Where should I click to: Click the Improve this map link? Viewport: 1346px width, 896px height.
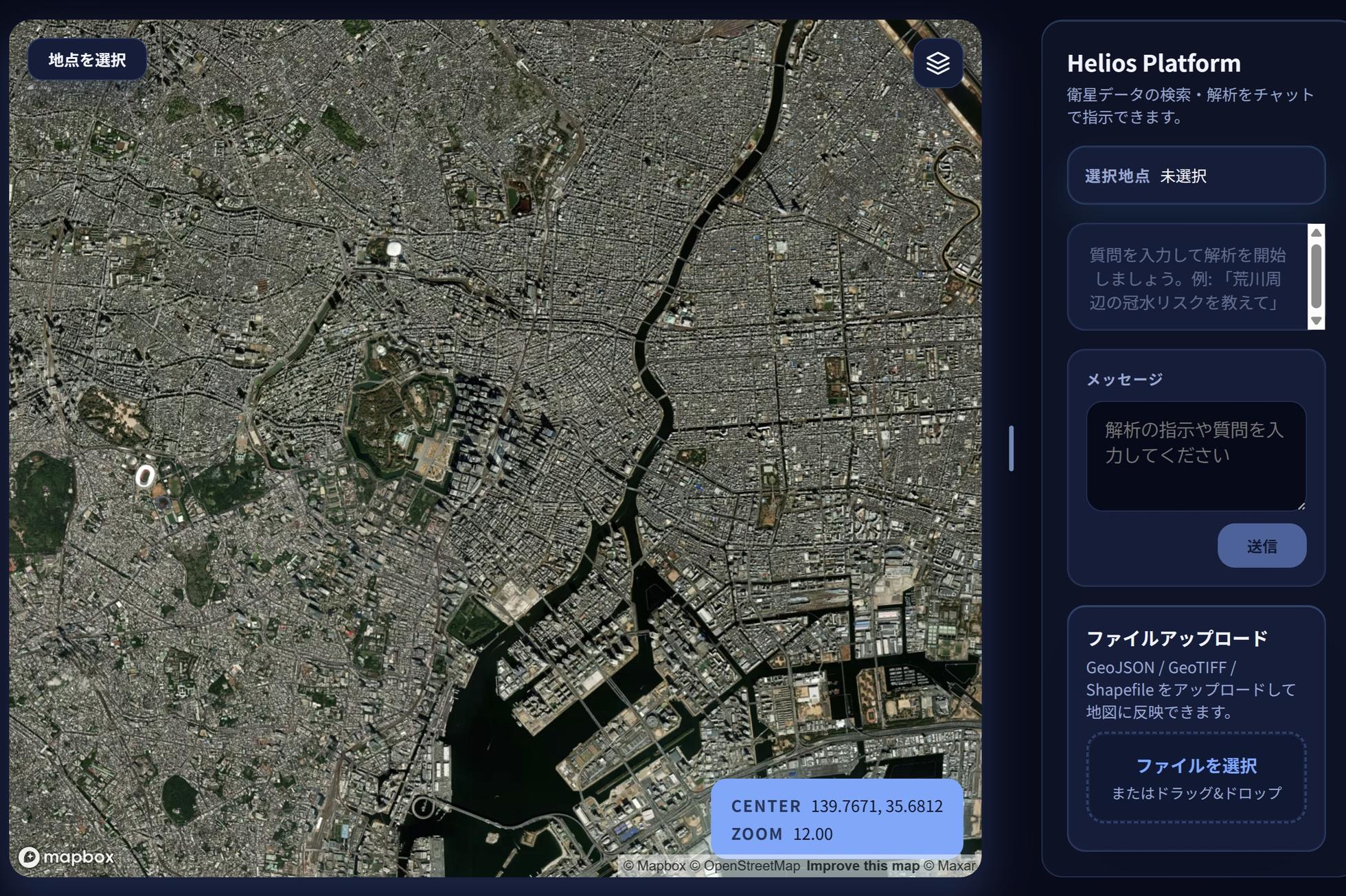(x=862, y=866)
